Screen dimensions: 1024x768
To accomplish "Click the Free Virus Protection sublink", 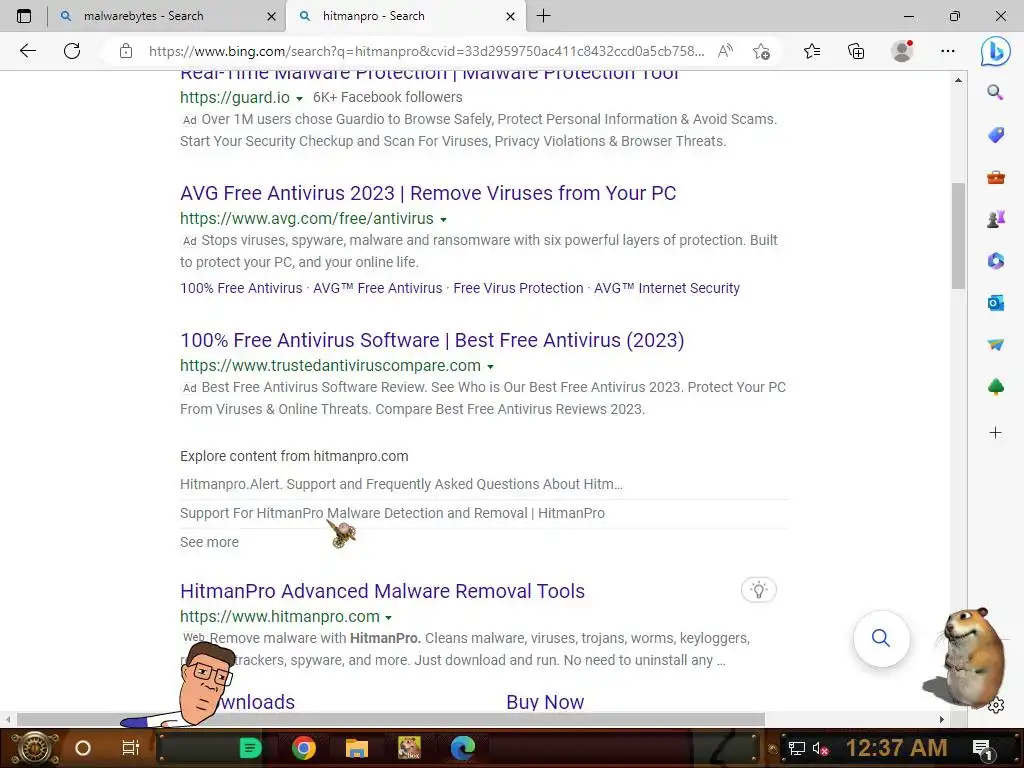I will click(x=518, y=288).
